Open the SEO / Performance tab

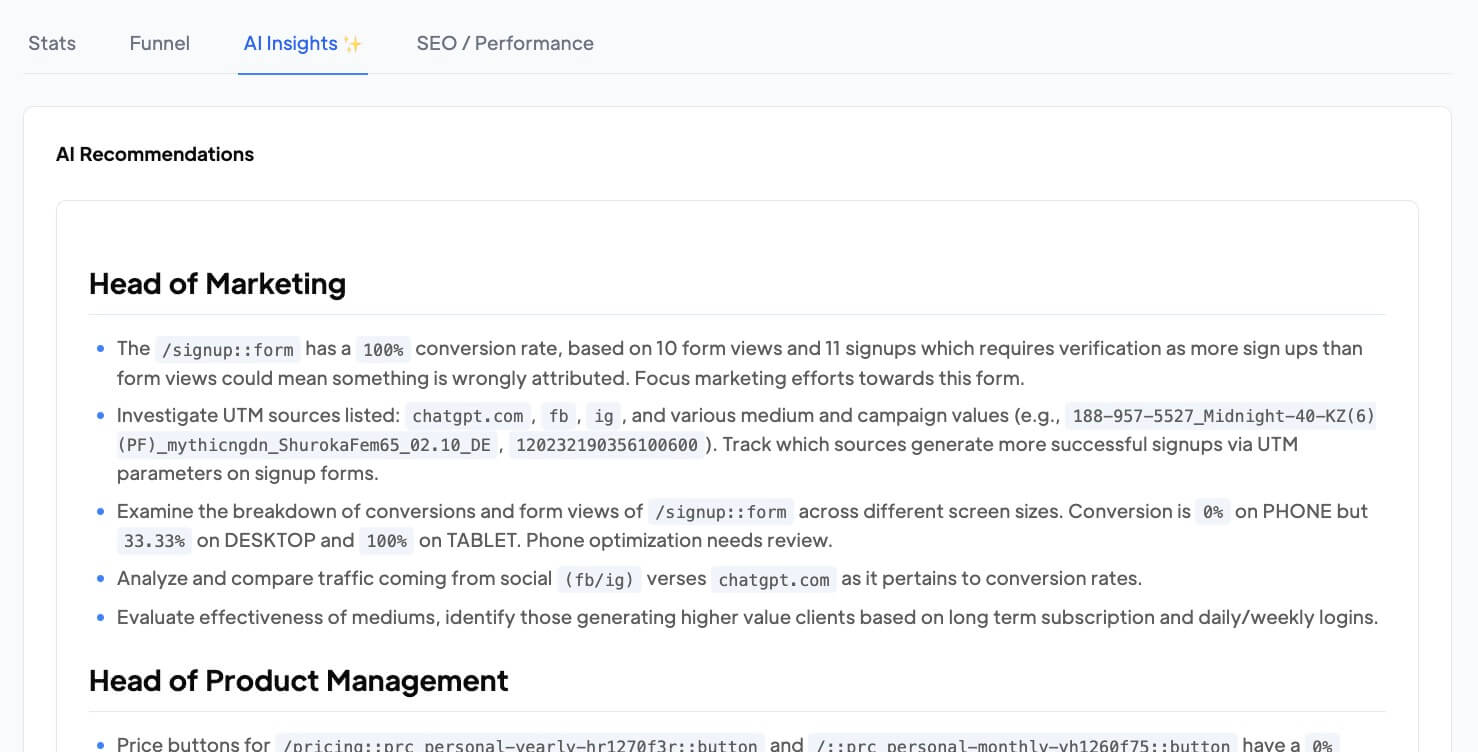tap(505, 43)
